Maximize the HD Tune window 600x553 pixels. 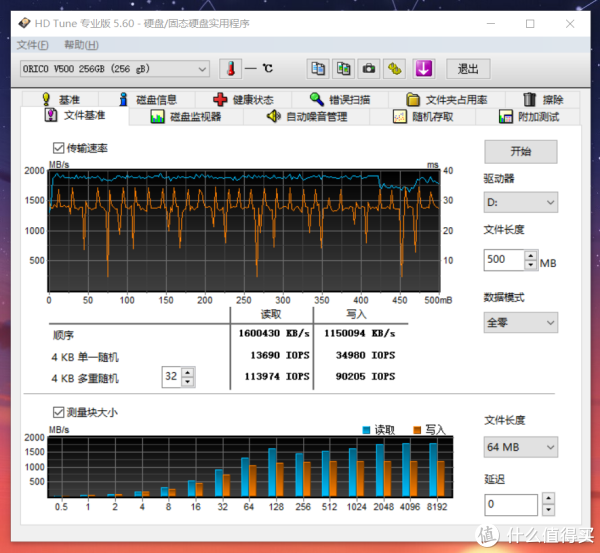pyautogui.click(x=530, y=24)
